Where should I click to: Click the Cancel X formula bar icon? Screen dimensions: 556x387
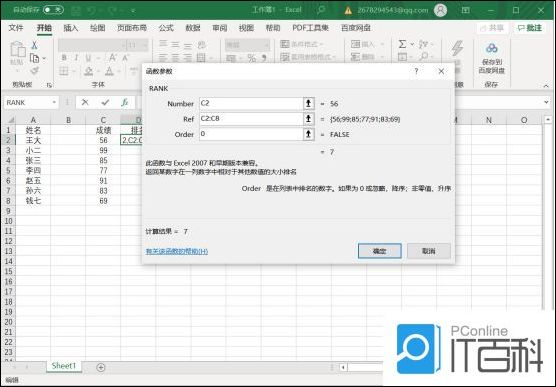click(x=85, y=103)
